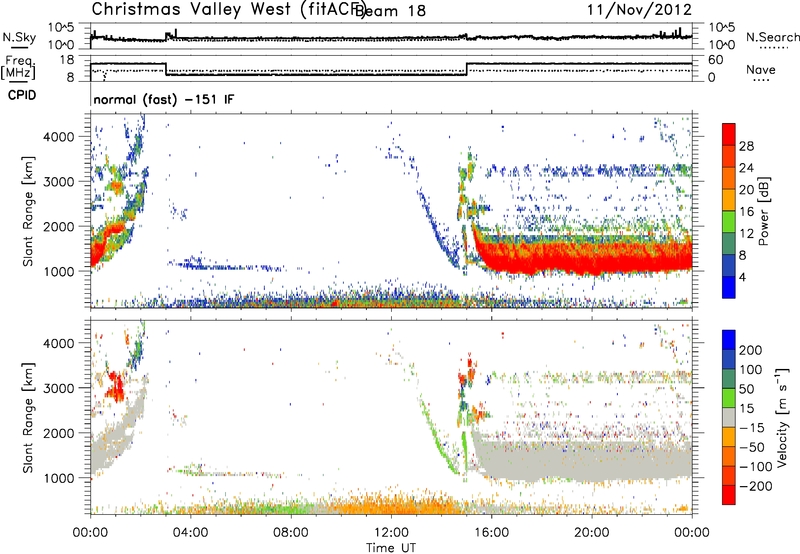
Task: Click the '4' tick on Power colorbar
Action: (743, 277)
